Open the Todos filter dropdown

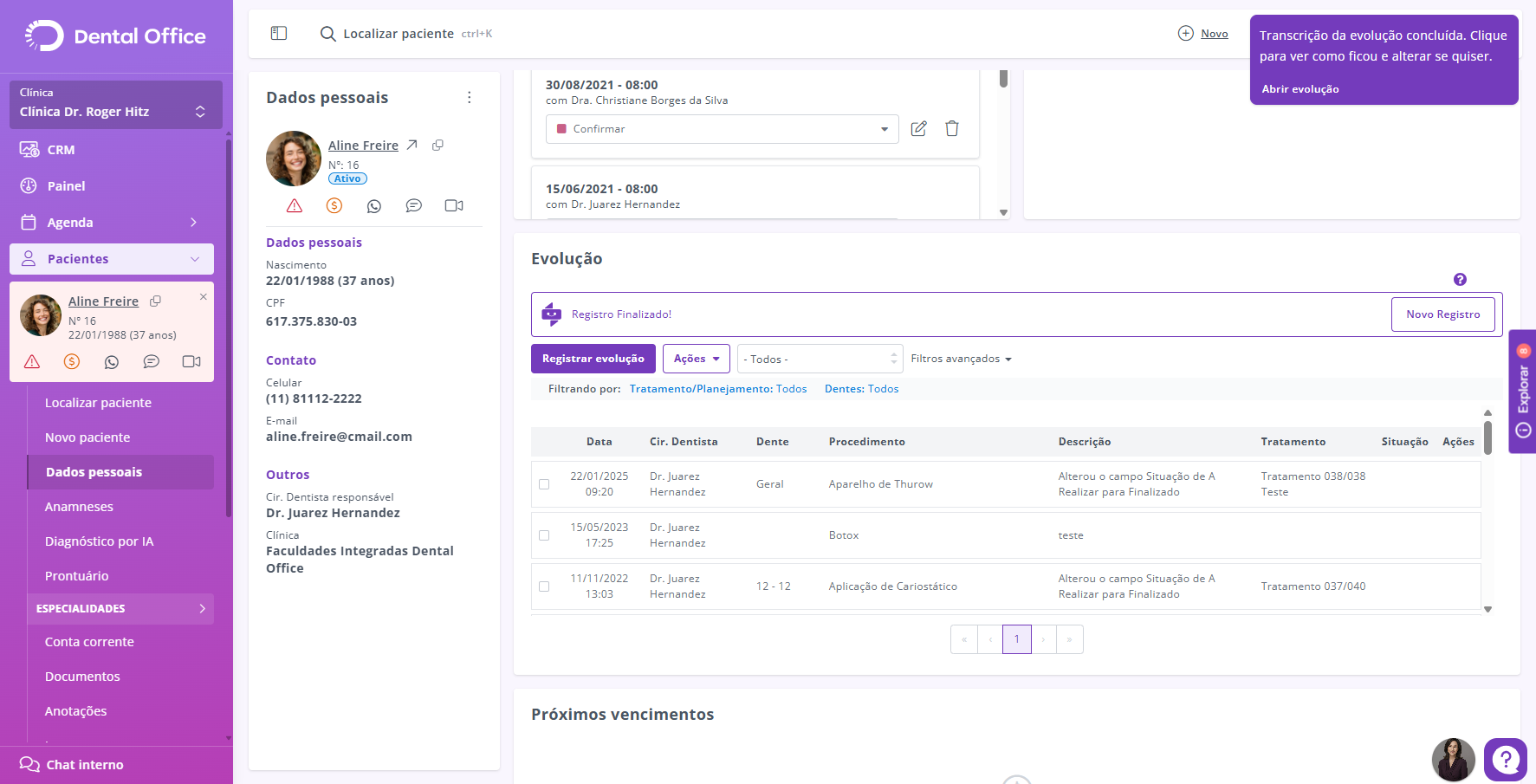click(x=820, y=359)
